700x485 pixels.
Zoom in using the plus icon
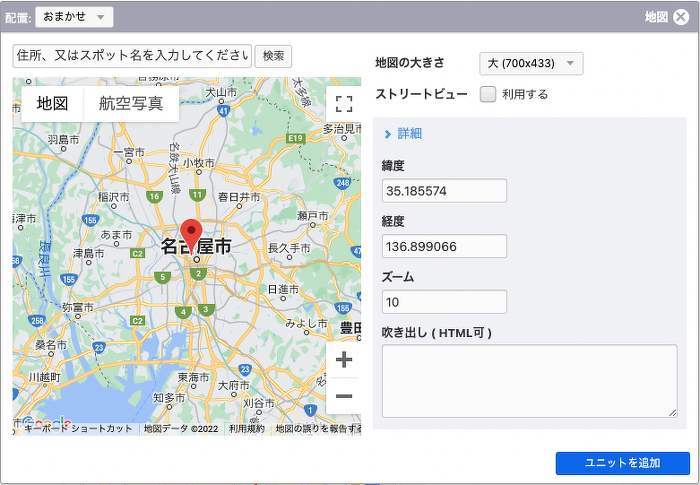pos(343,360)
